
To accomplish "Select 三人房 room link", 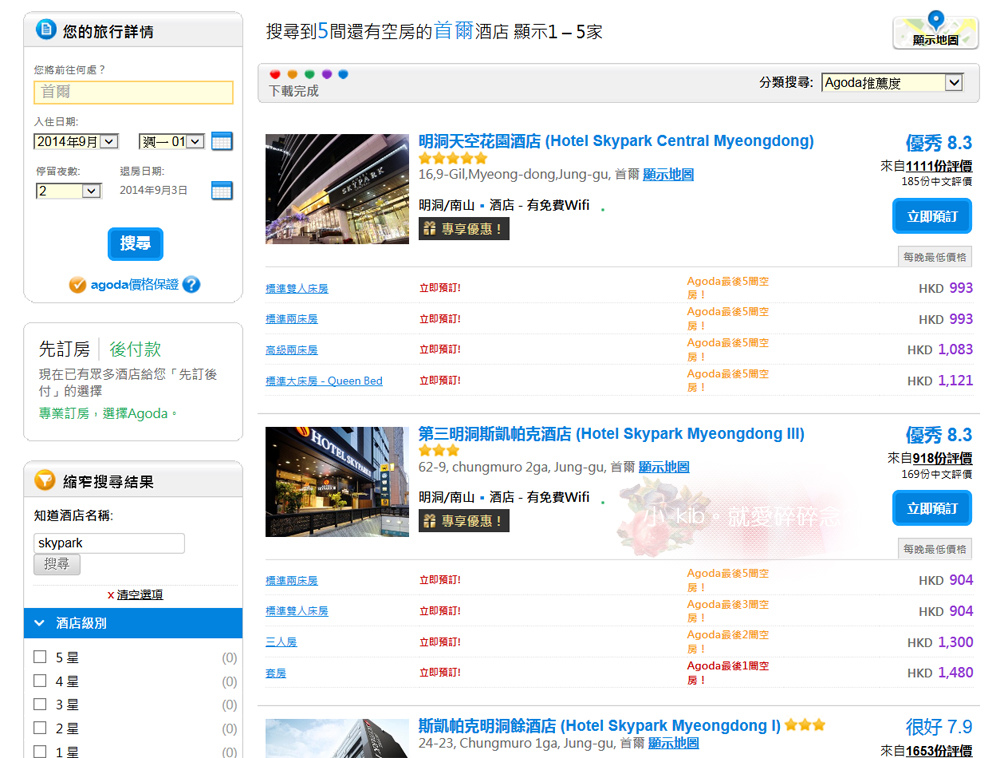I will click(281, 642).
